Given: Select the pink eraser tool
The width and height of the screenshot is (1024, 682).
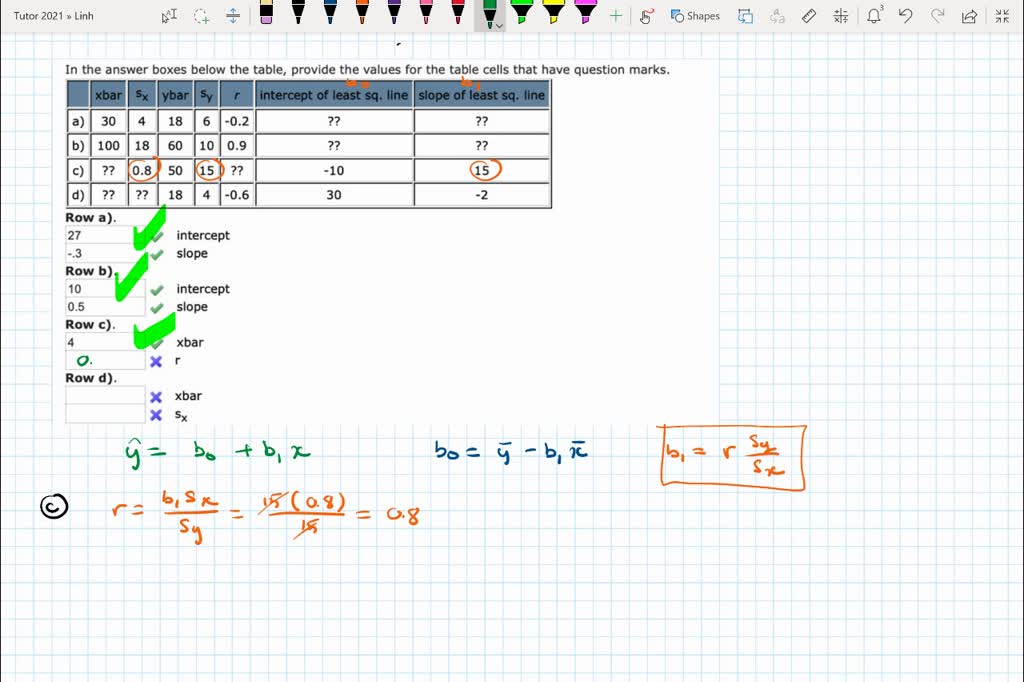Looking at the screenshot, I should tap(265, 16).
